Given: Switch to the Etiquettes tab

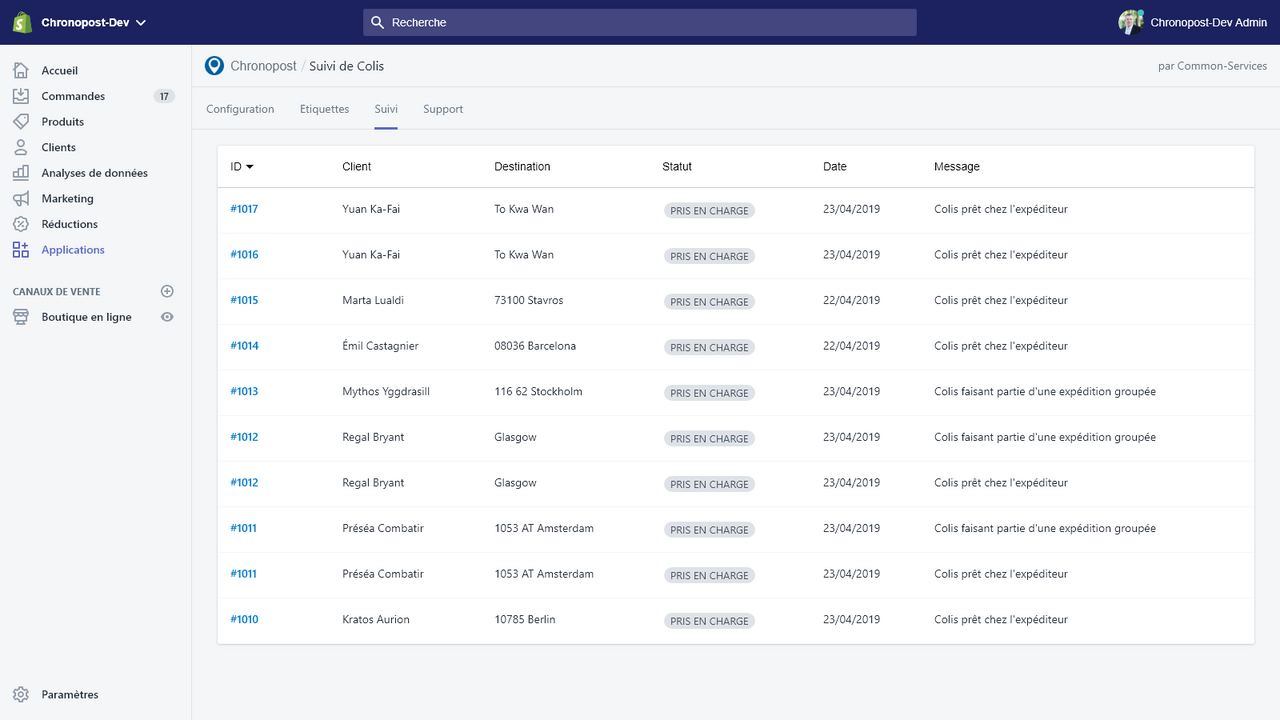Looking at the screenshot, I should tap(324, 109).
